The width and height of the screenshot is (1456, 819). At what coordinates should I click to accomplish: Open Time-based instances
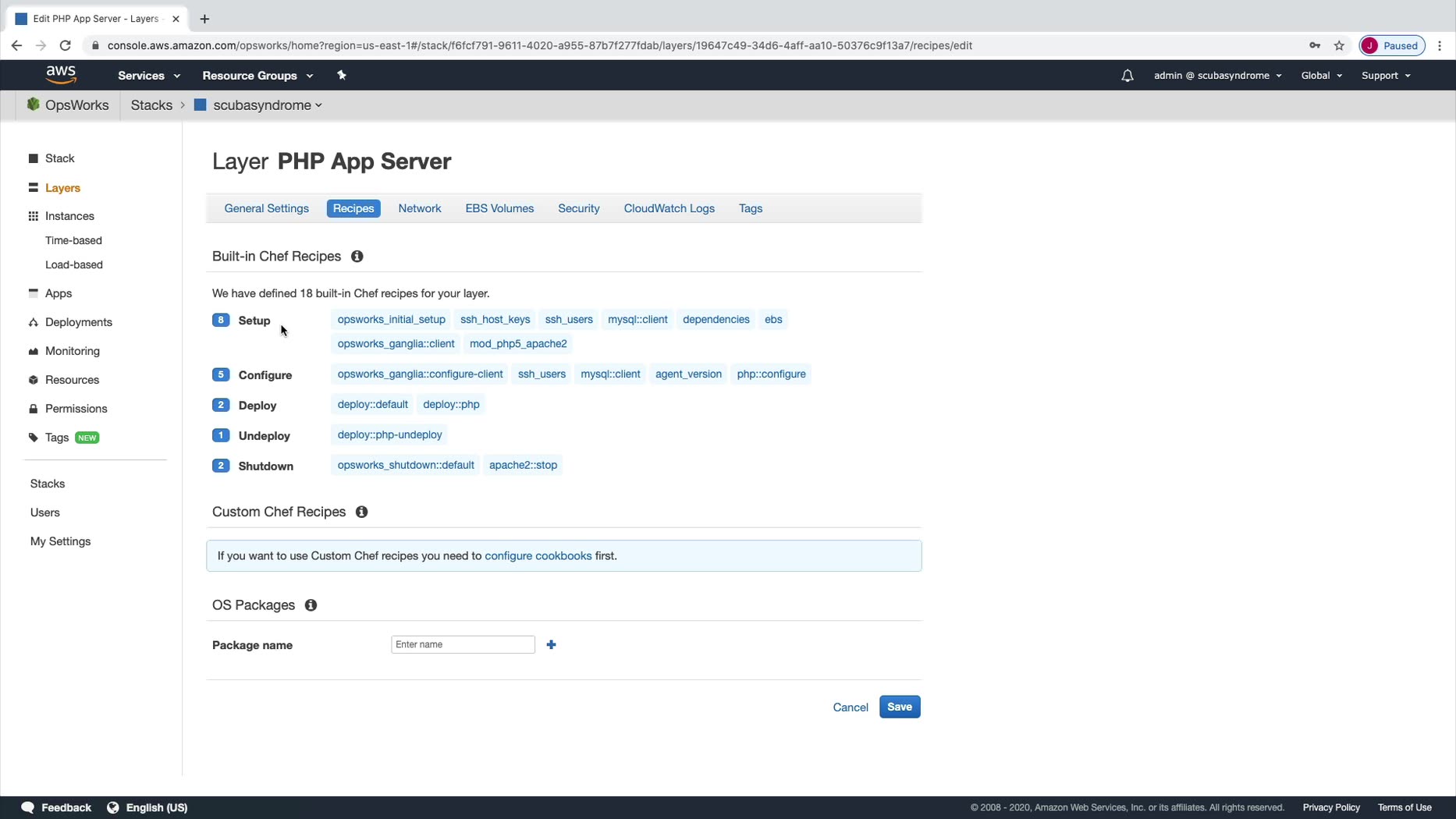tap(73, 240)
